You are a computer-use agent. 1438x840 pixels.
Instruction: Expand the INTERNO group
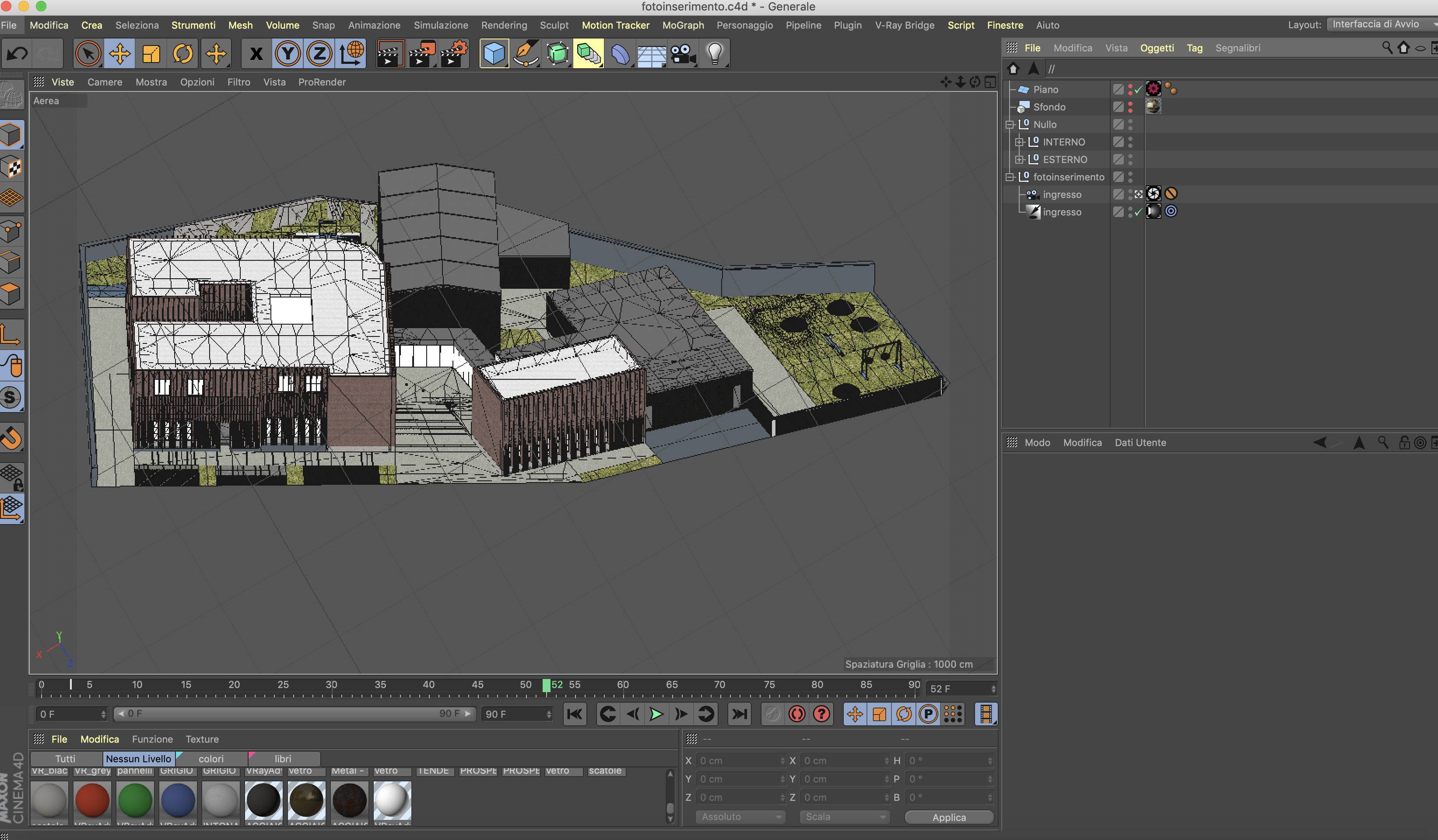1019,142
